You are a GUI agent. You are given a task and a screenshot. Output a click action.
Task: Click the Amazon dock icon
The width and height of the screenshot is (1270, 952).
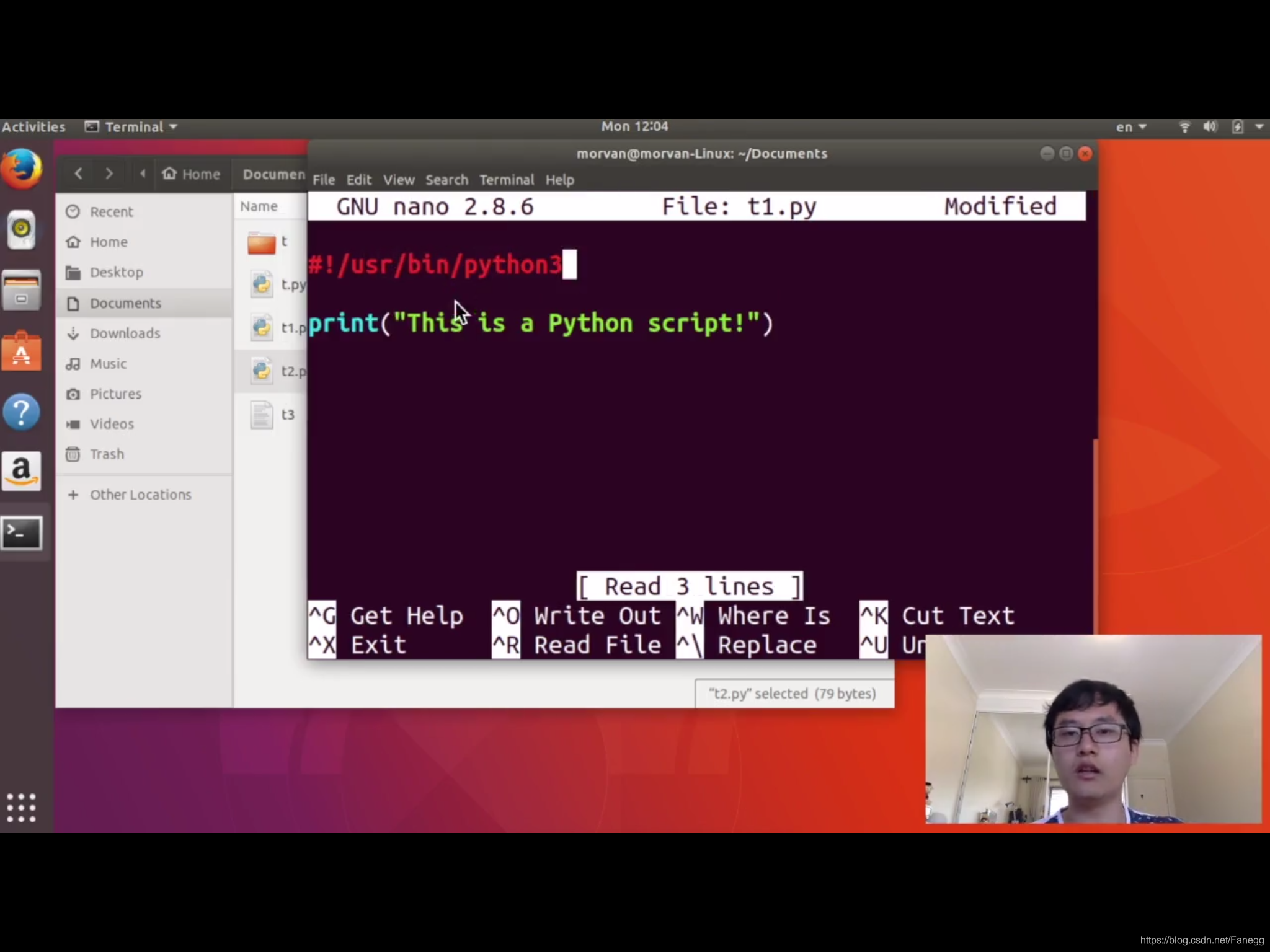point(22,471)
